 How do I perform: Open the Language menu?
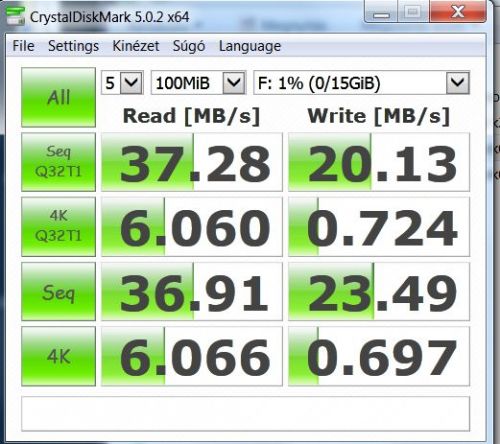click(x=250, y=46)
